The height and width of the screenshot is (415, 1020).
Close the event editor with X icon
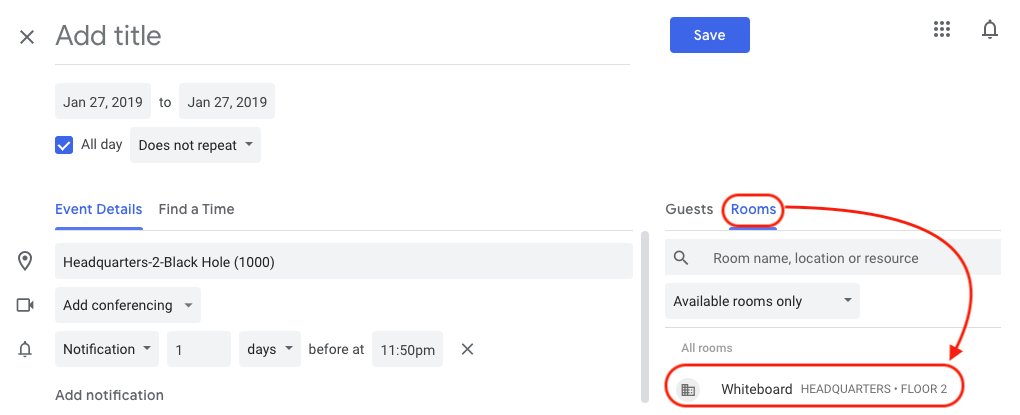tap(27, 37)
